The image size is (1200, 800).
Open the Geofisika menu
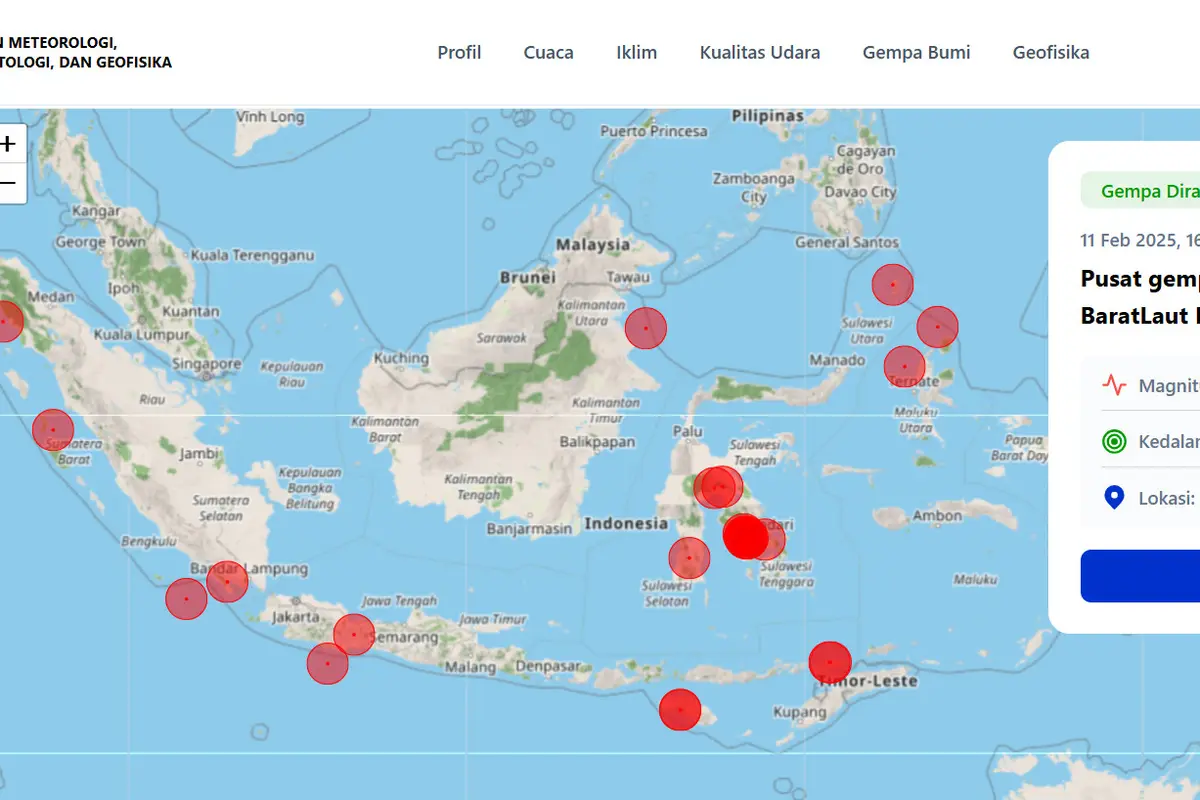1051,52
